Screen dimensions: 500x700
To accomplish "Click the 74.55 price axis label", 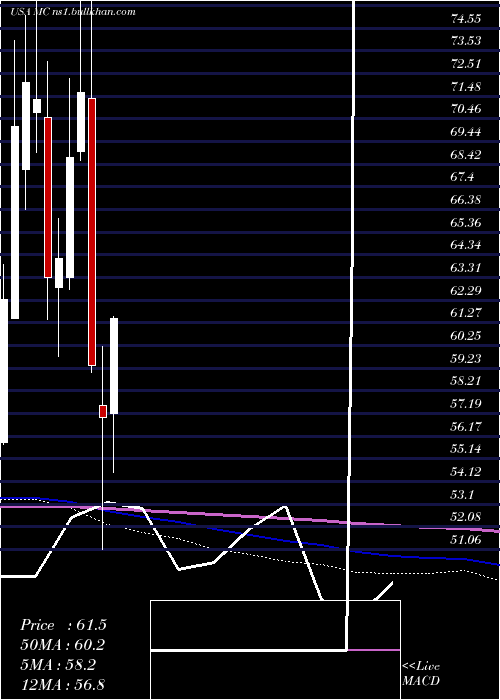I will [x=466, y=19].
